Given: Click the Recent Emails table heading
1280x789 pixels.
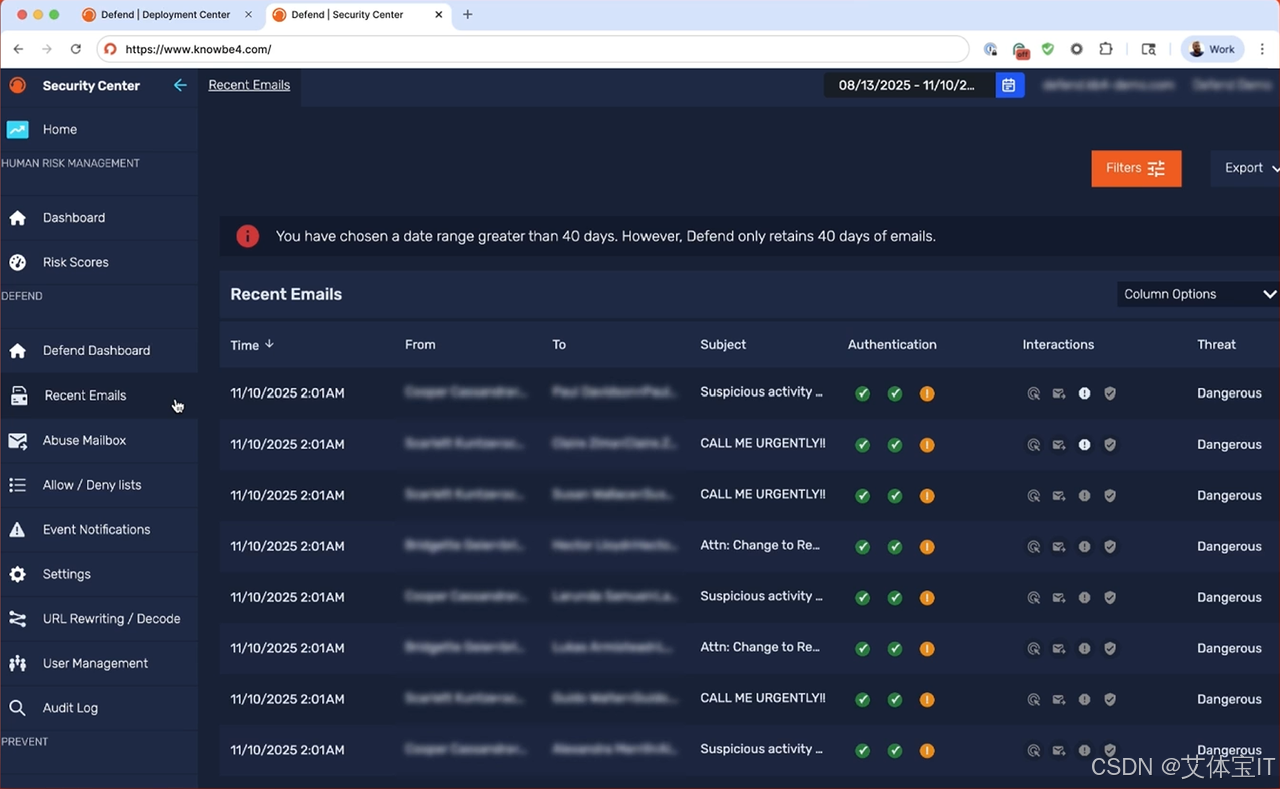Looking at the screenshot, I should [286, 294].
